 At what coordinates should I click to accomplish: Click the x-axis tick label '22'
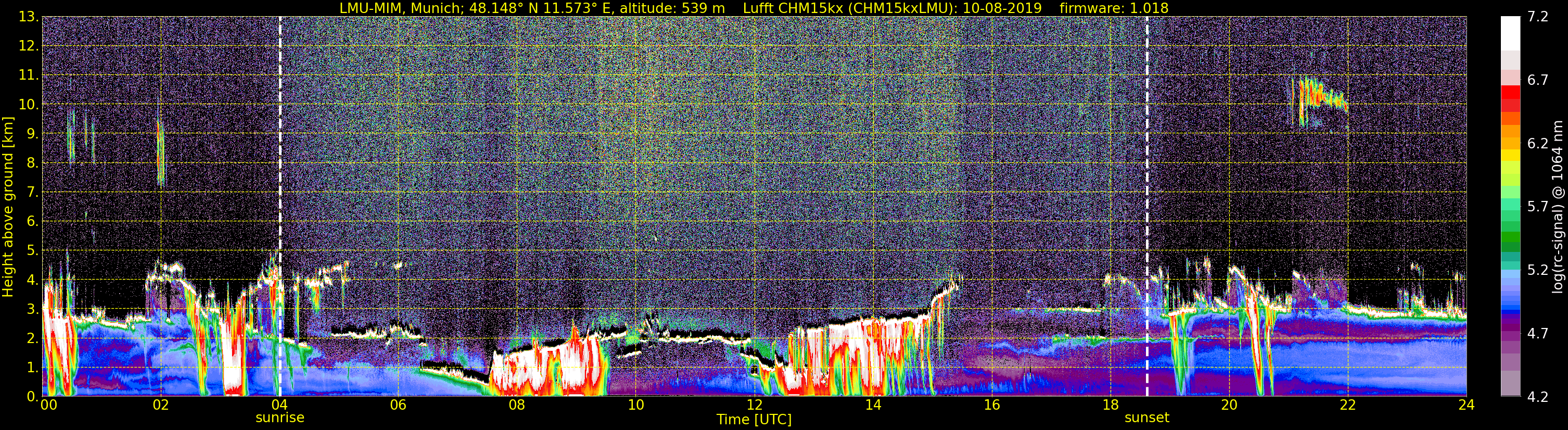tap(1348, 406)
